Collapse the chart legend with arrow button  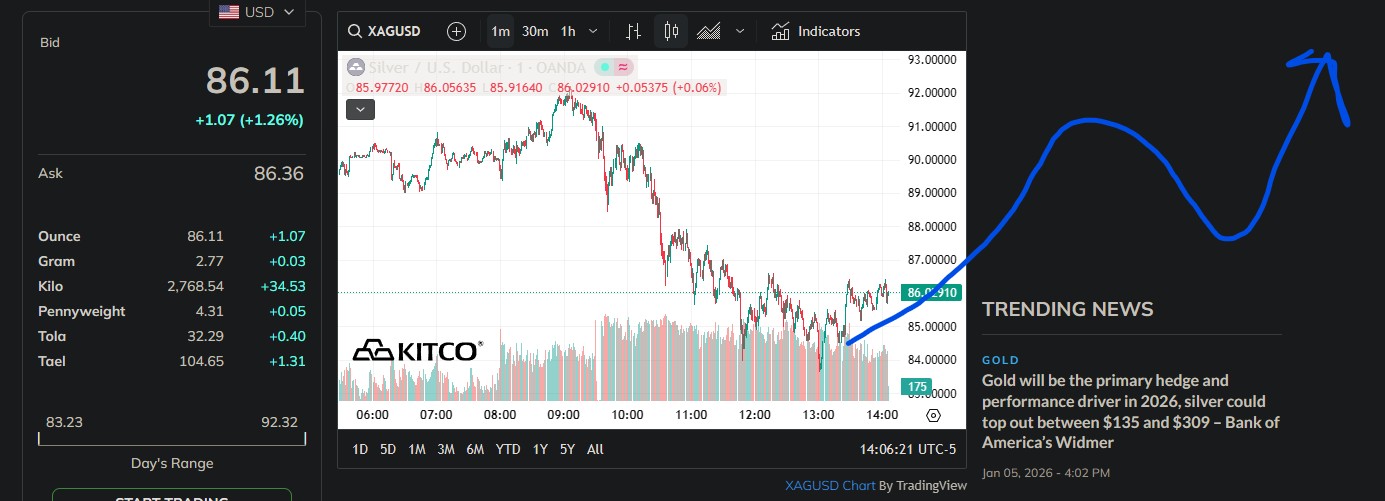[x=360, y=110]
